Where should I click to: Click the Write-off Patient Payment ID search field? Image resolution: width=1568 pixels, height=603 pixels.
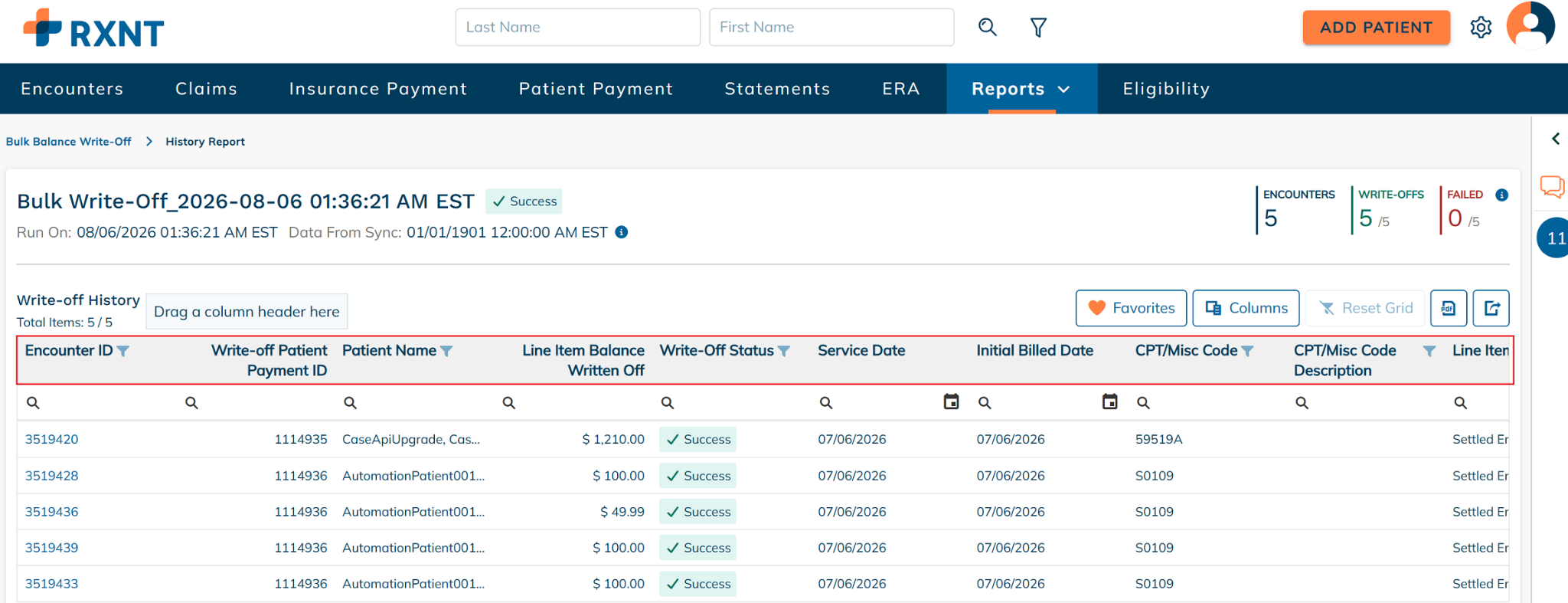(256, 402)
